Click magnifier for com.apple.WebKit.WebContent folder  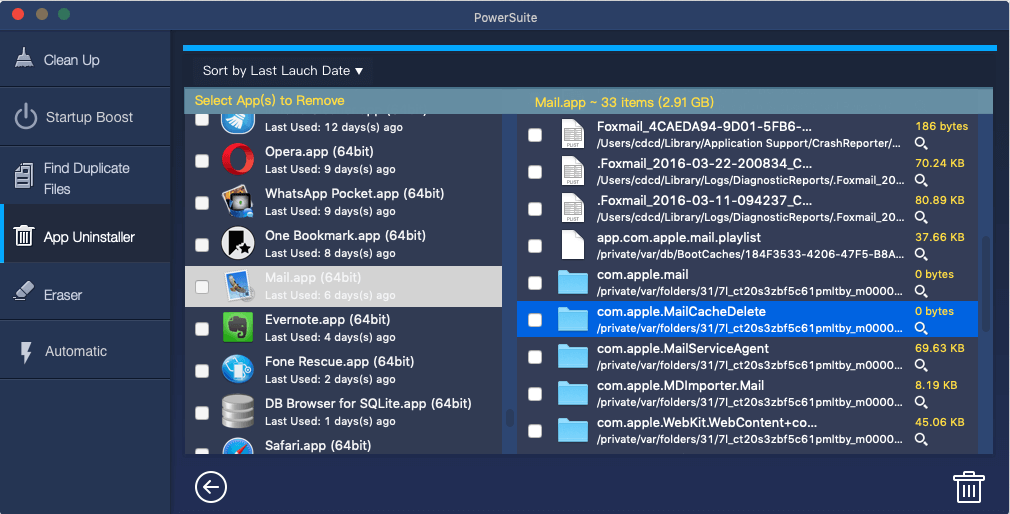pyautogui.click(x=921, y=439)
